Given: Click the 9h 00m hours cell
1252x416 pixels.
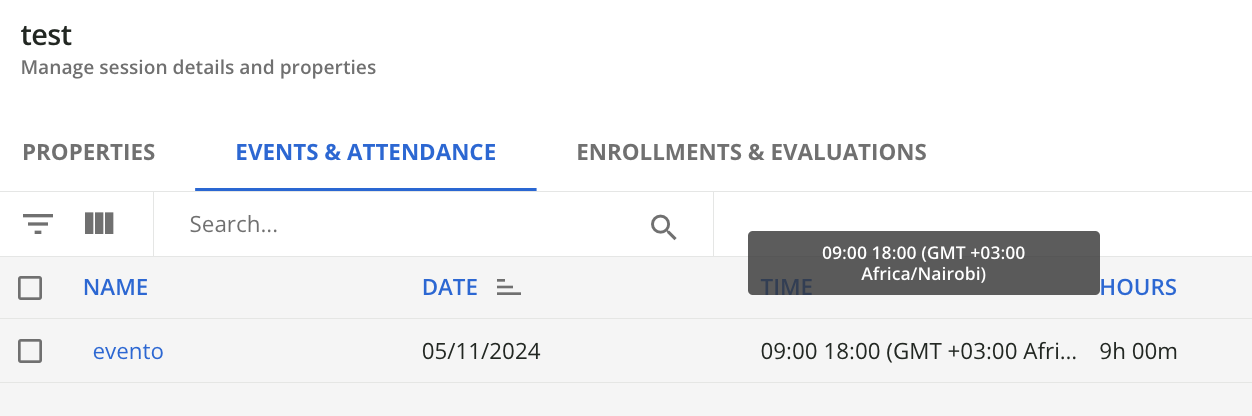Looking at the screenshot, I should tap(1138, 351).
